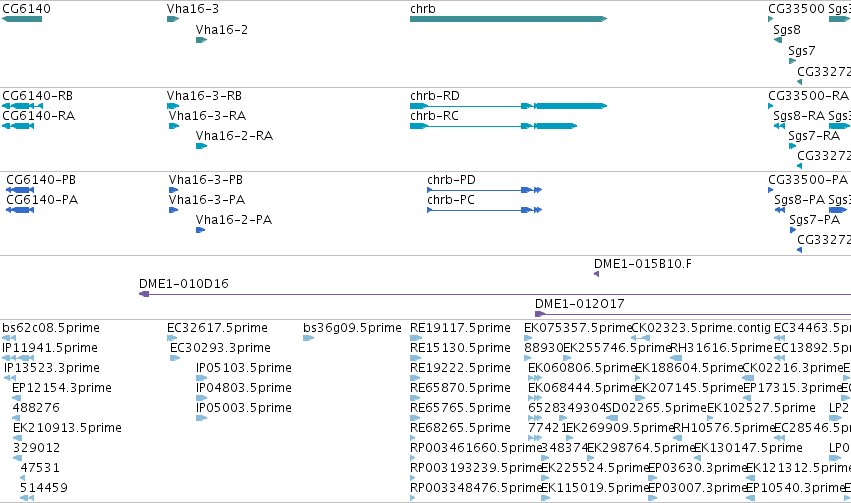
Task: Select the chrb-RC transcript feature
Action: click(493, 126)
